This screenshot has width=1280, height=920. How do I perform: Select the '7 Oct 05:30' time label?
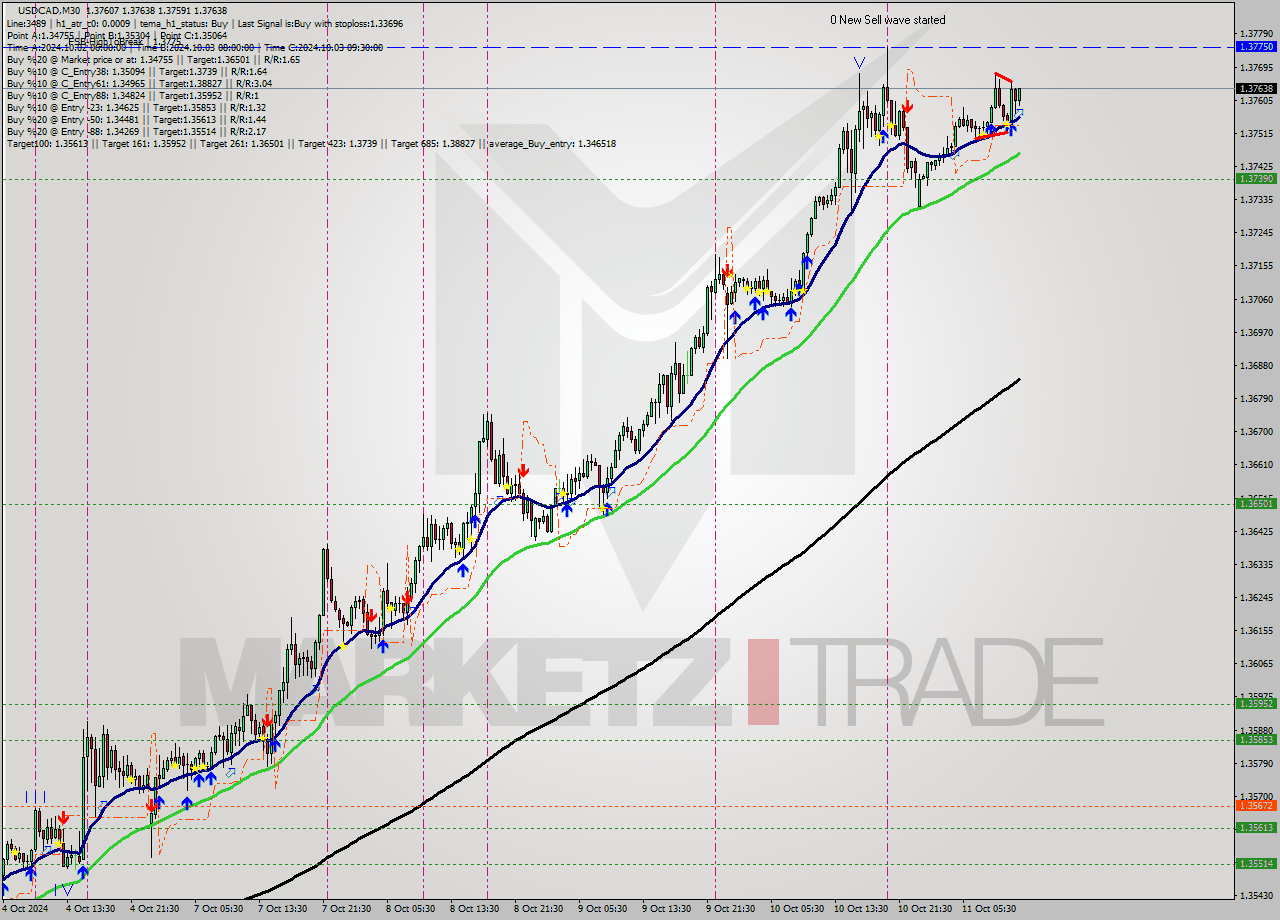click(218, 909)
